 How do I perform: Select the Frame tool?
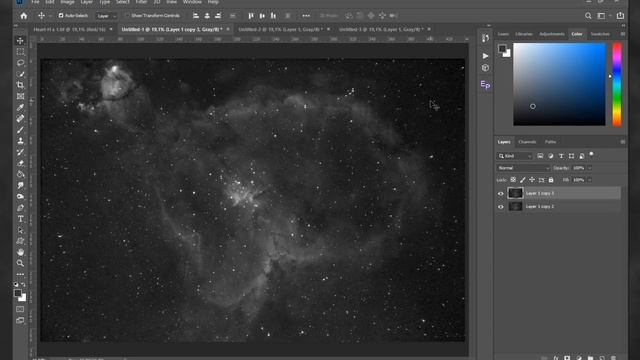click(x=20, y=96)
